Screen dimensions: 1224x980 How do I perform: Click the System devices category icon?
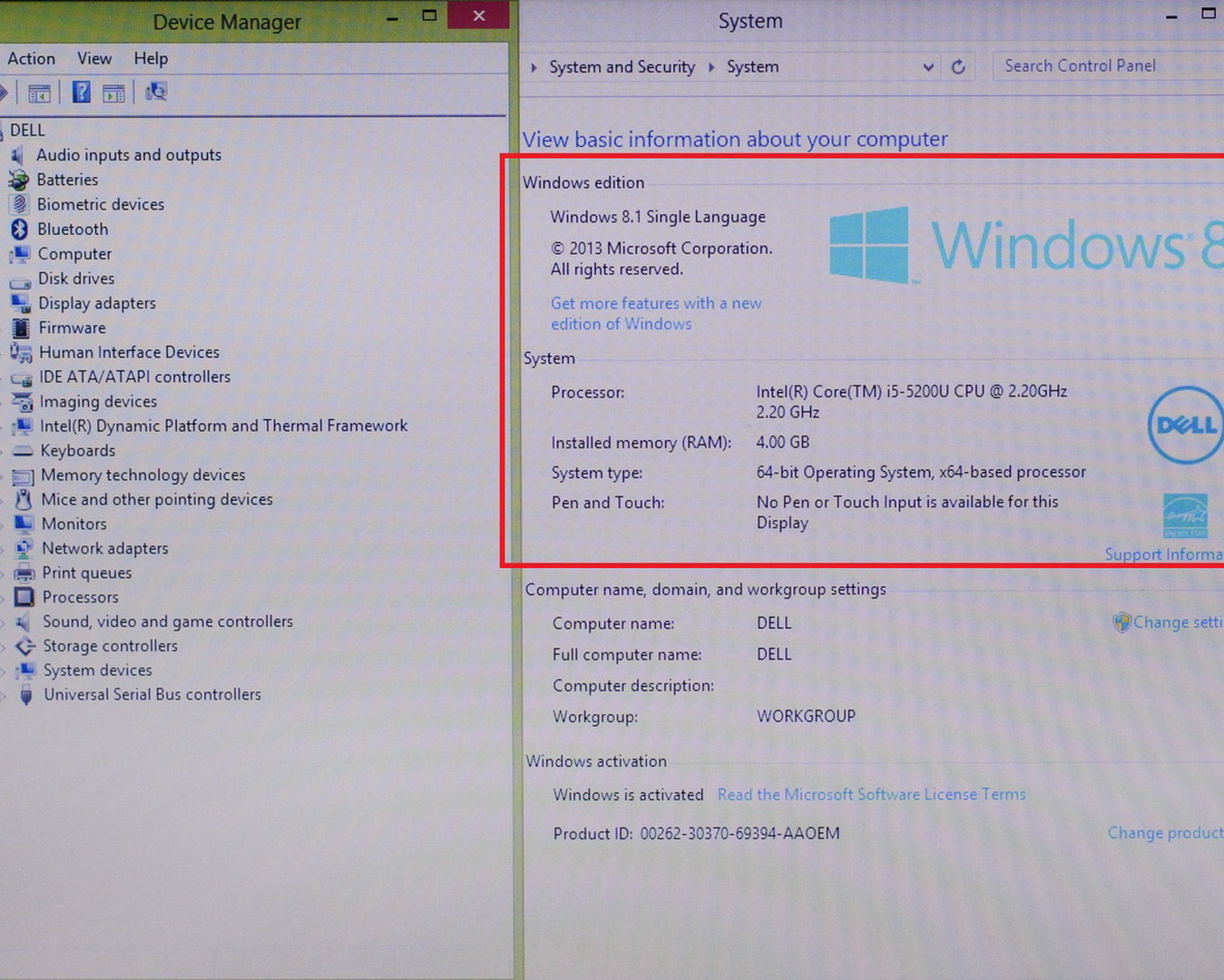(x=26, y=671)
